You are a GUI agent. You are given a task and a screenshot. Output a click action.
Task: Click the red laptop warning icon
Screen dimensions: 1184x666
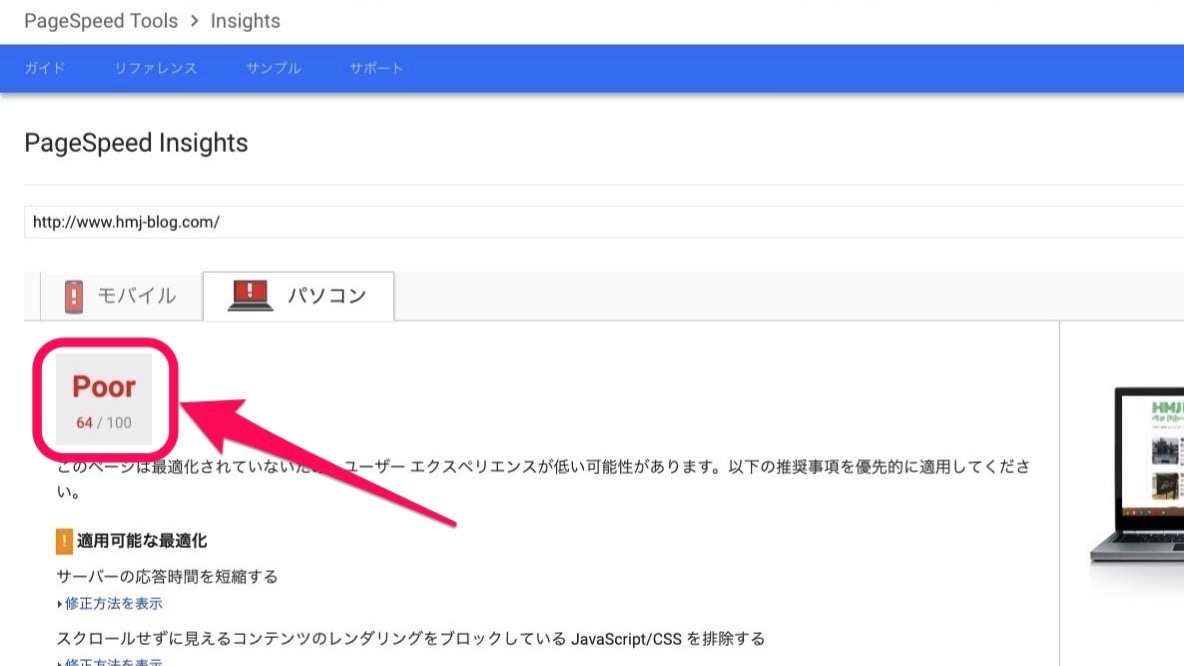pyautogui.click(x=250, y=295)
